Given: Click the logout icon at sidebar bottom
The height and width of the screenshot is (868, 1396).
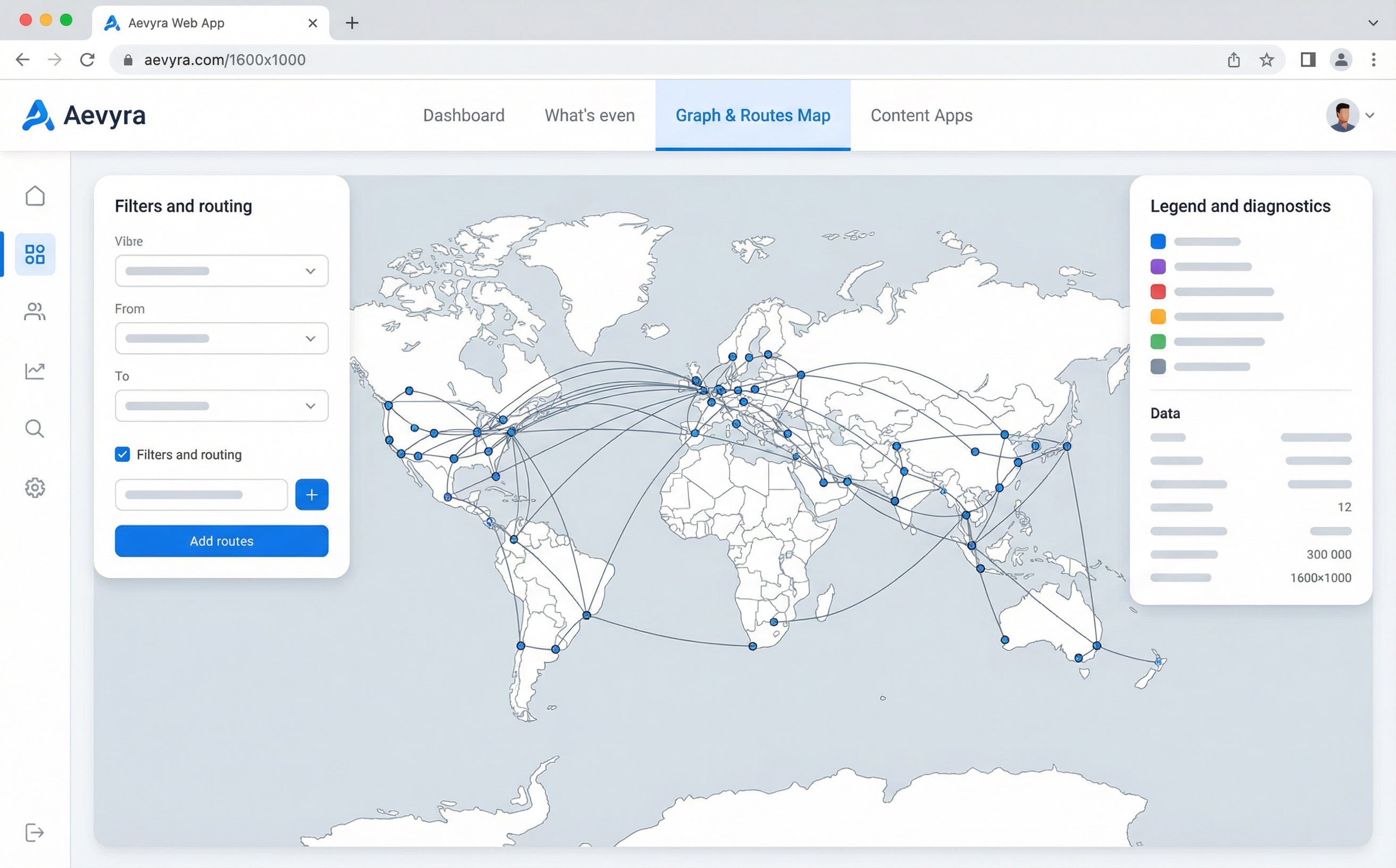Looking at the screenshot, I should [35, 832].
